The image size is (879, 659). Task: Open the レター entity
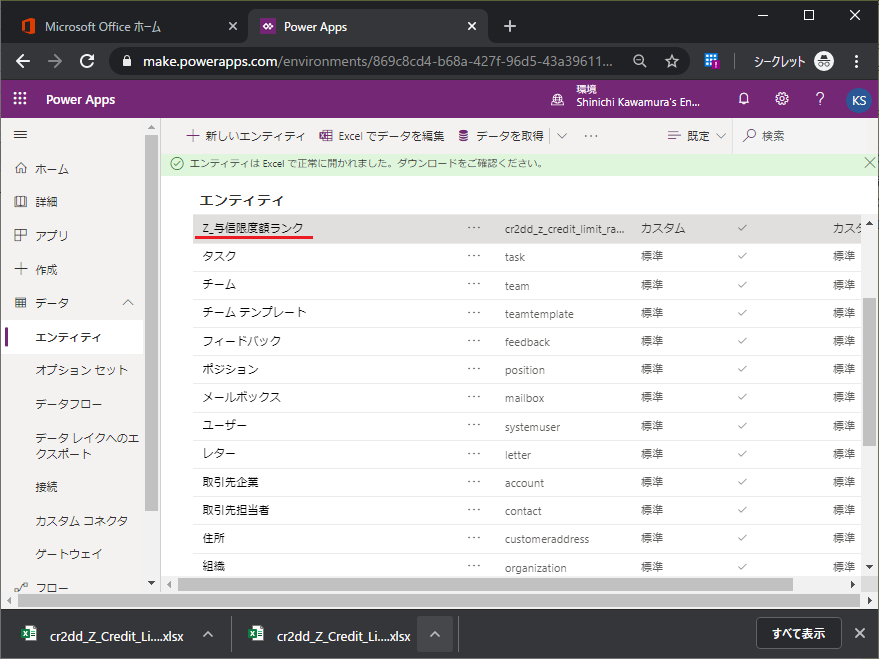pos(219,453)
